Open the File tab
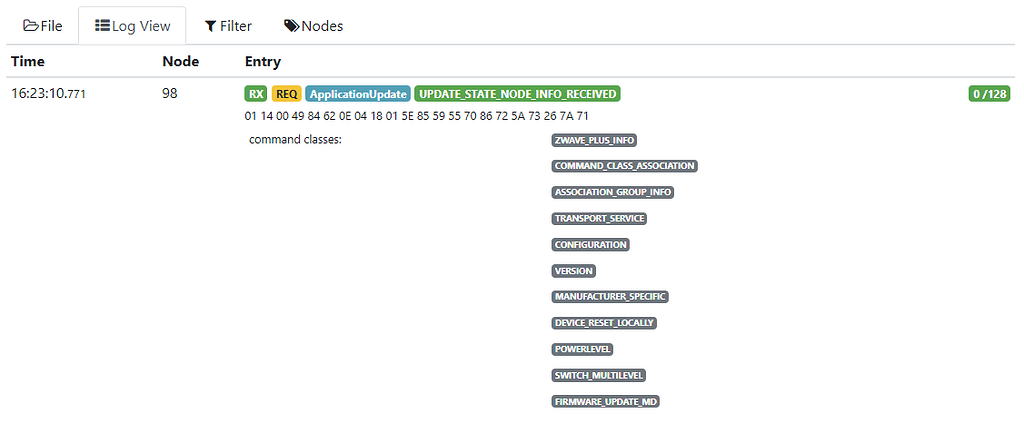Image resolution: width=1024 pixels, height=443 pixels. tap(43, 26)
